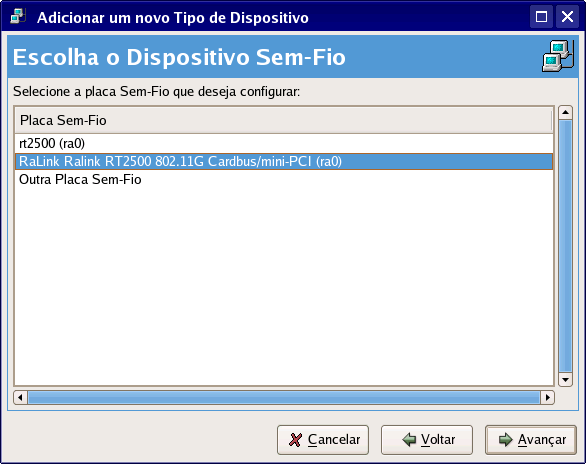The width and height of the screenshot is (586, 464).
Task: Click the window menu icon in title bar
Action: (x=18, y=17)
